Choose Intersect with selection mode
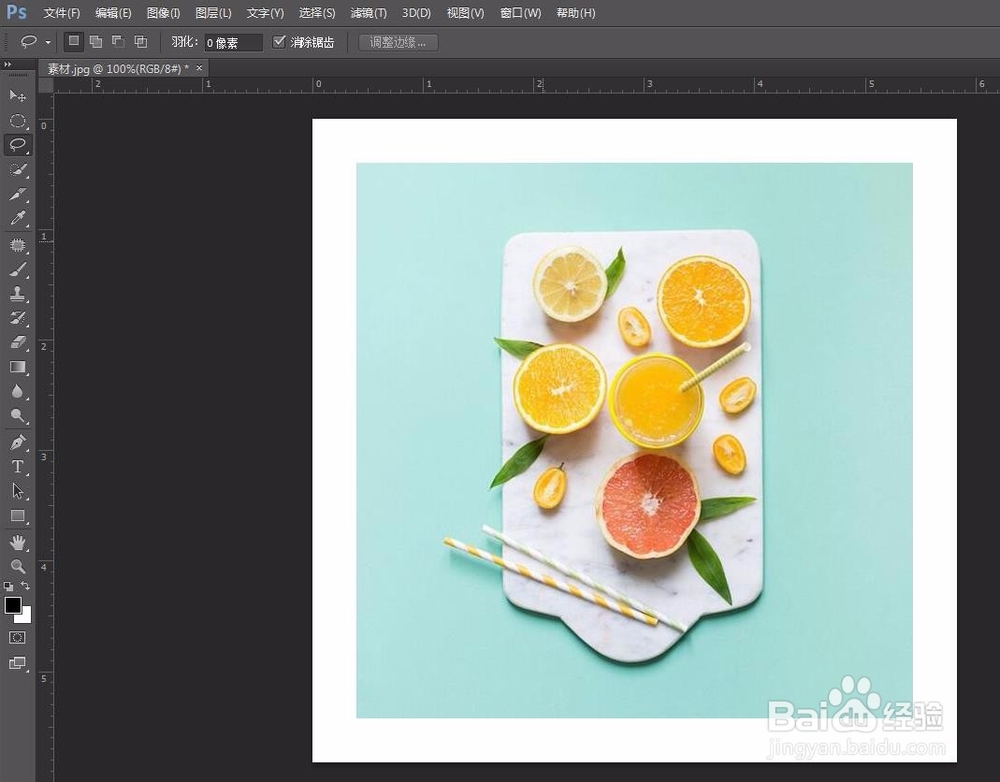The width and height of the screenshot is (1000, 782). [141, 42]
